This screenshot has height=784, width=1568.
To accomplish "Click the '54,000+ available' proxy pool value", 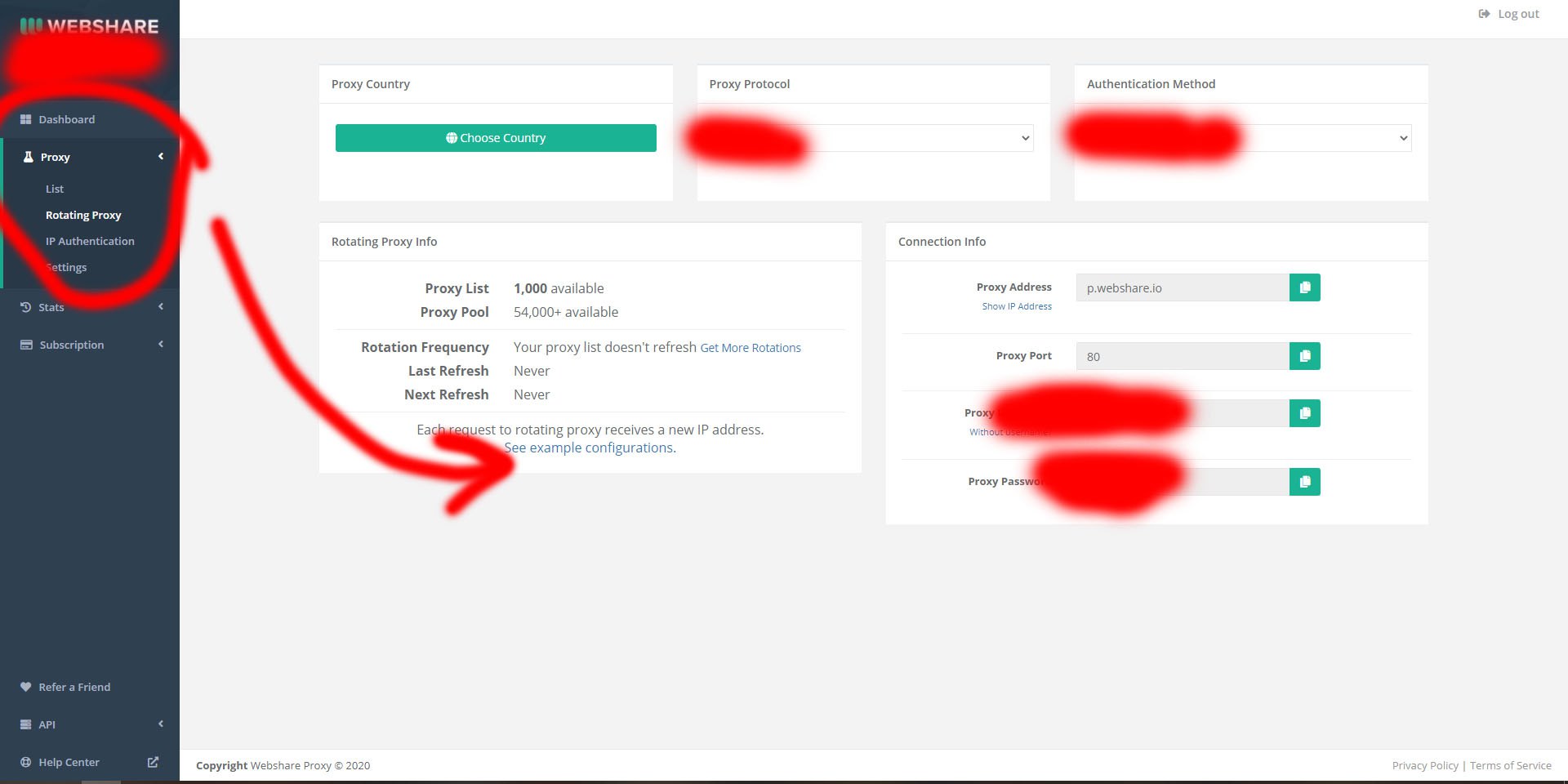I will coord(566,312).
